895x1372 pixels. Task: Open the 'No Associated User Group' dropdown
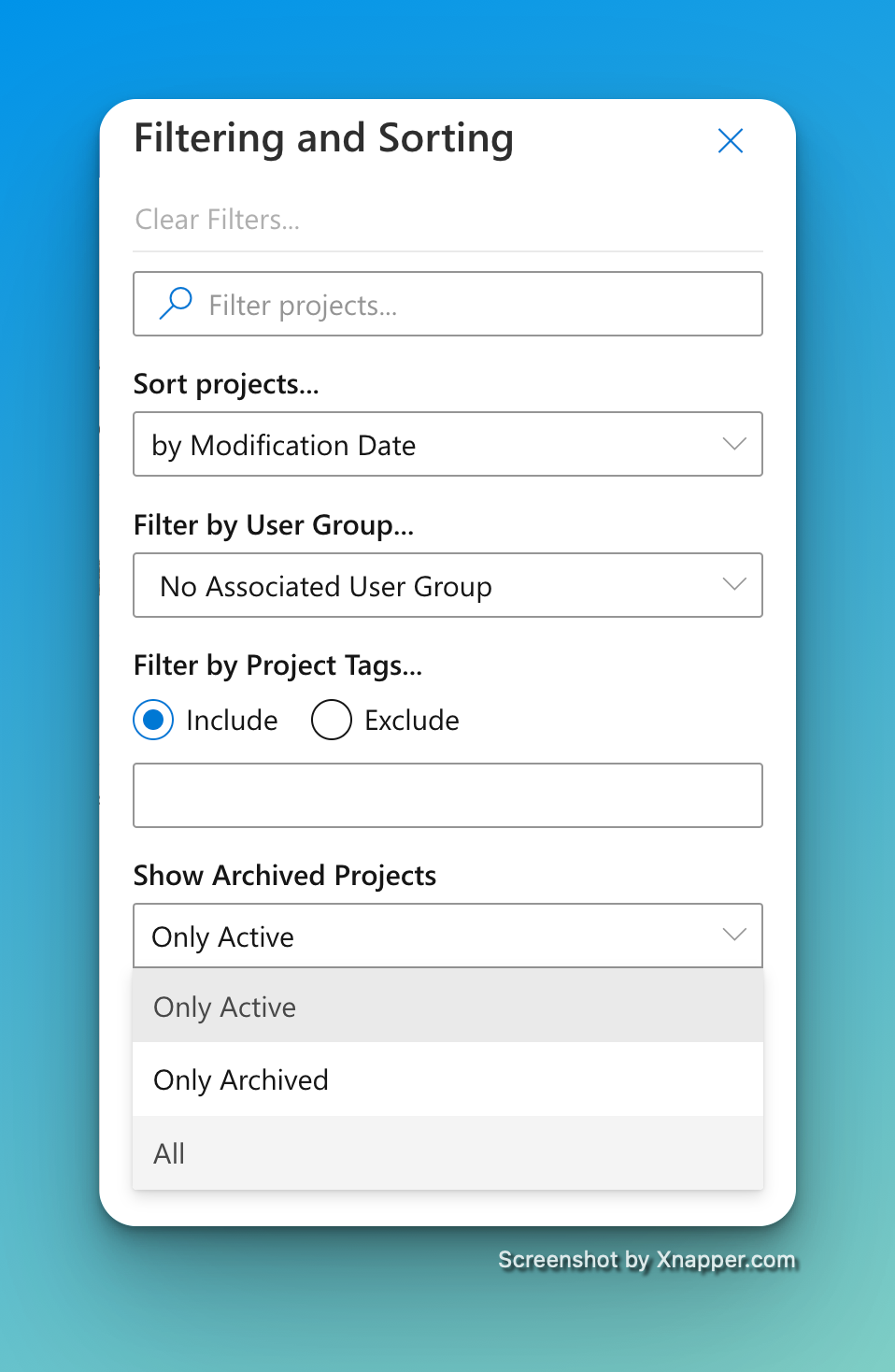point(447,585)
